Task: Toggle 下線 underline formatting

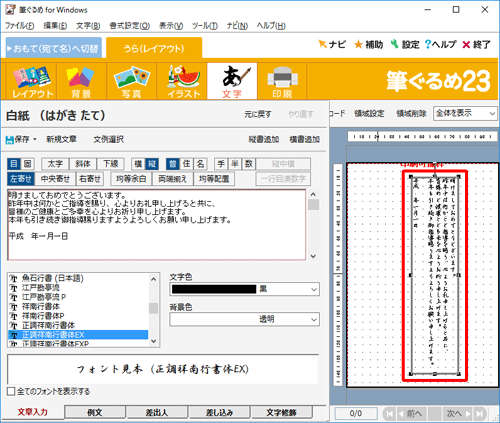Action: pos(110,164)
